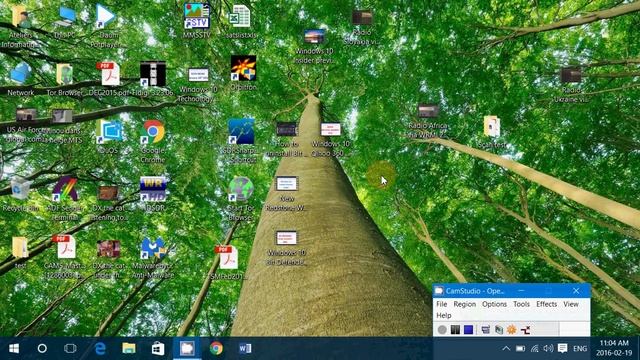
Task: Select the Google Chrome desktop shortcut
Action: 153,141
